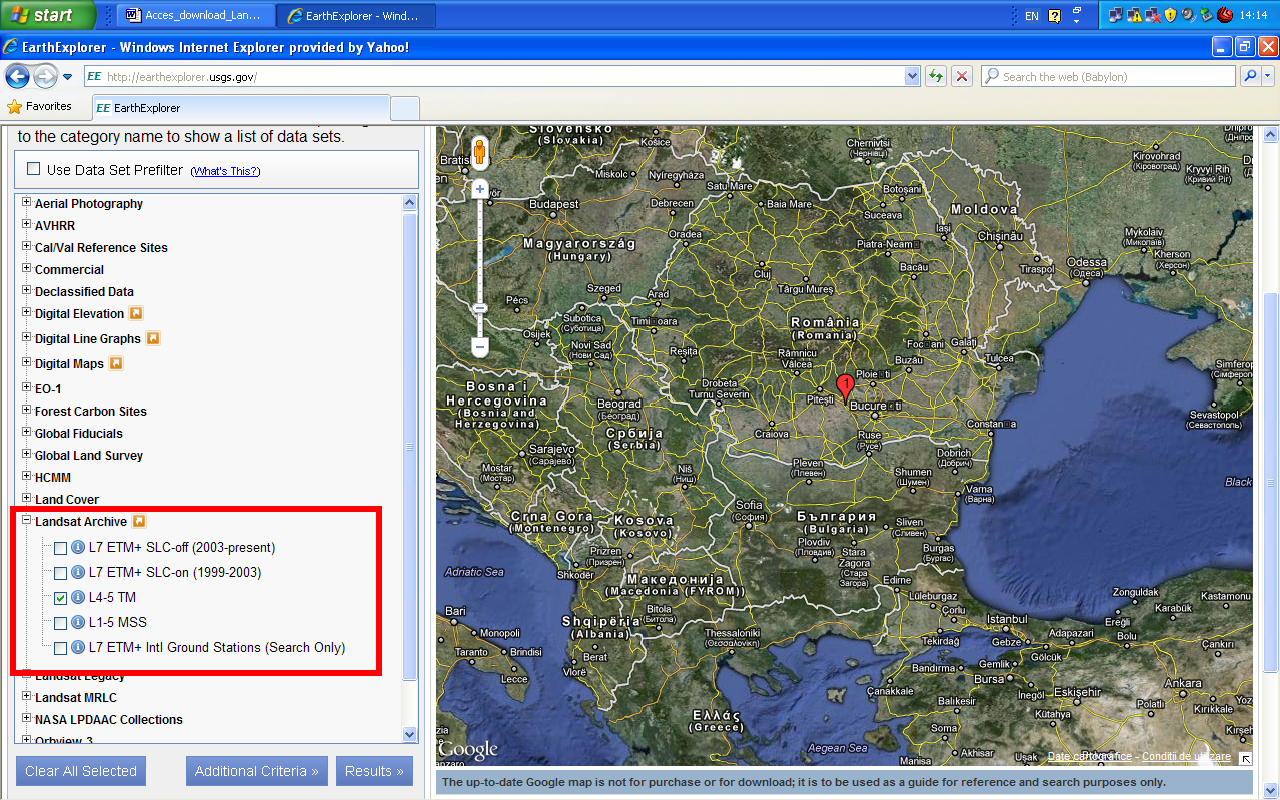Image resolution: width=1280 pixels, height=800 pixels.
Task: Check the L1-5 MSS checkbox
Action: tap(61, 623)
